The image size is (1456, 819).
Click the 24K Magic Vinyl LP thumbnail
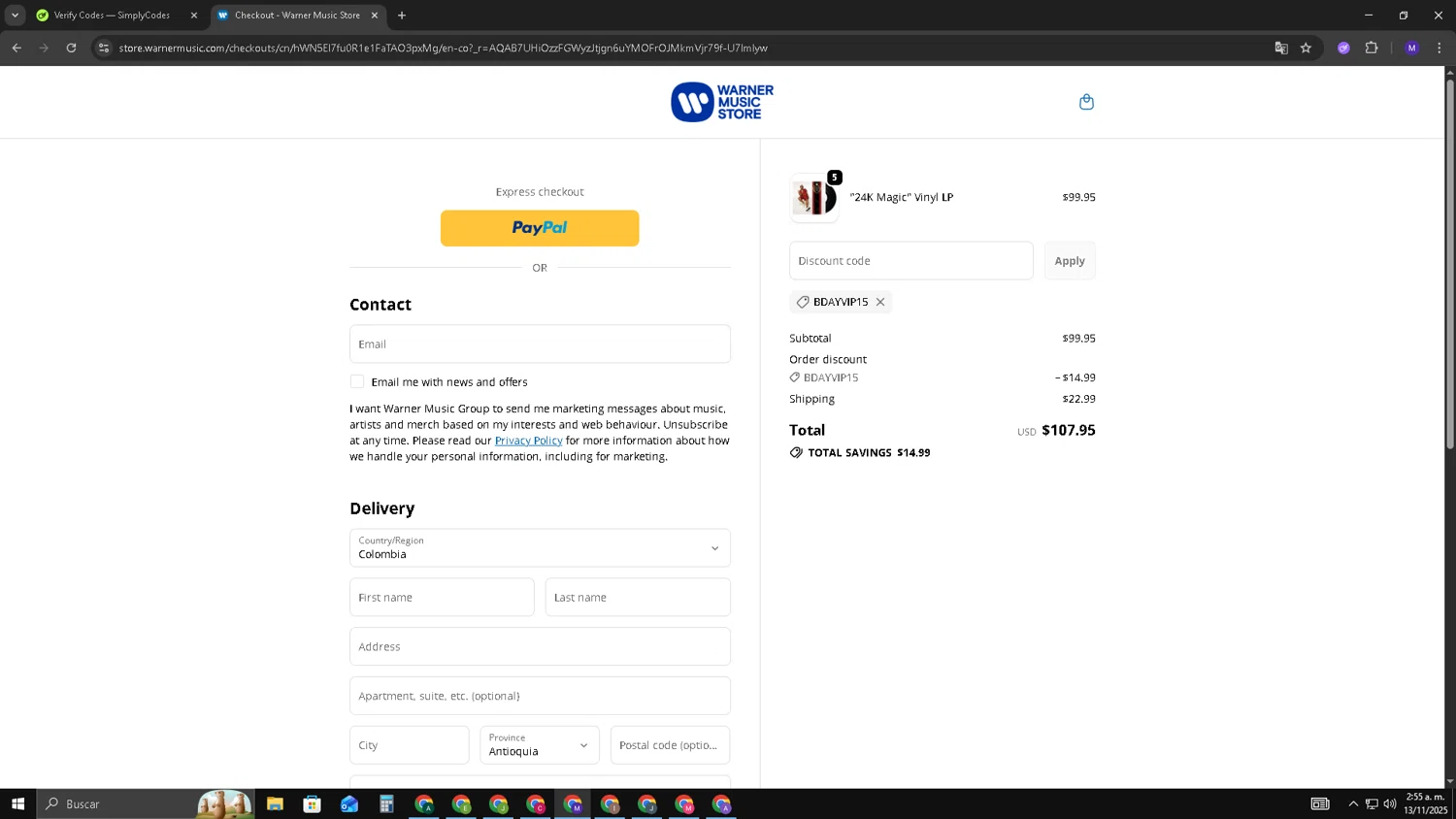(814, 198)
